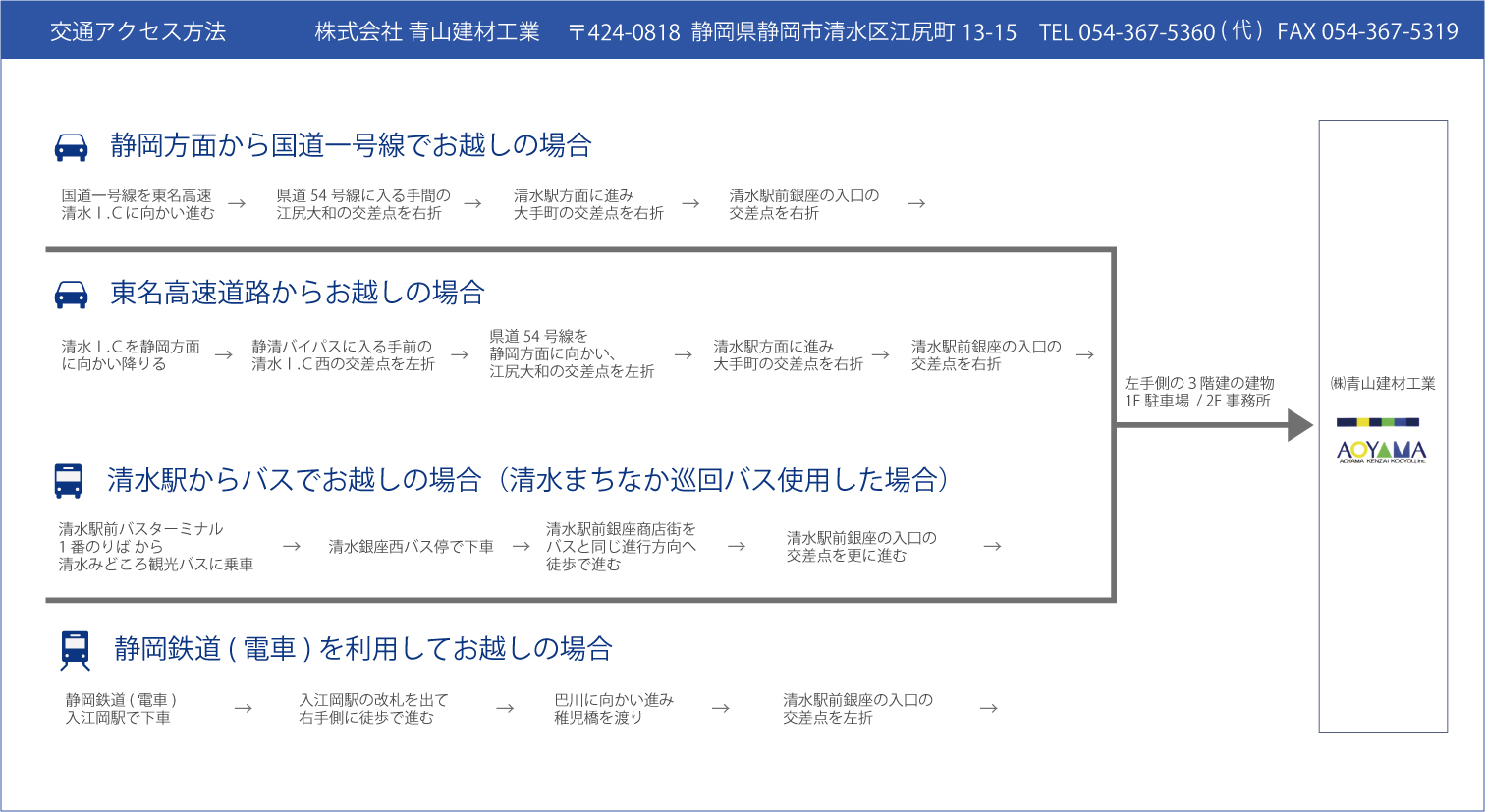Click the step 巴川に向かい進み稚児橋を渡り

tap(614, 709)
